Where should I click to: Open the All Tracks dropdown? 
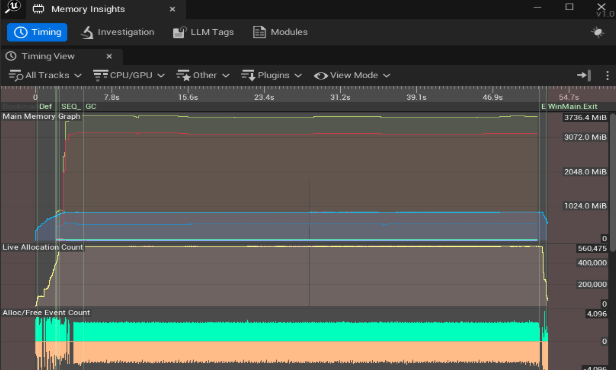coord(45,75)
